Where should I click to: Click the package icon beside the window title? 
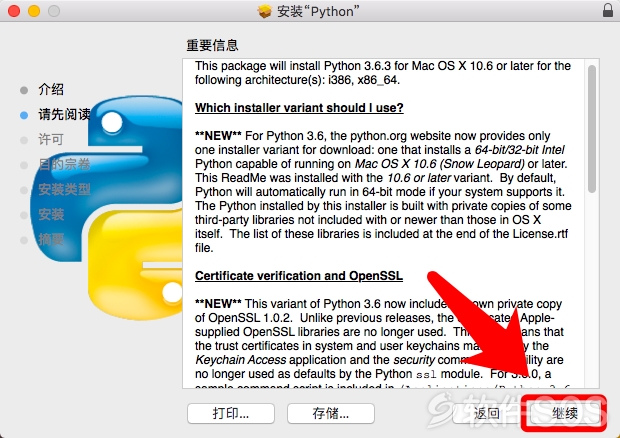pyautogui.click(x=265, y=11)
